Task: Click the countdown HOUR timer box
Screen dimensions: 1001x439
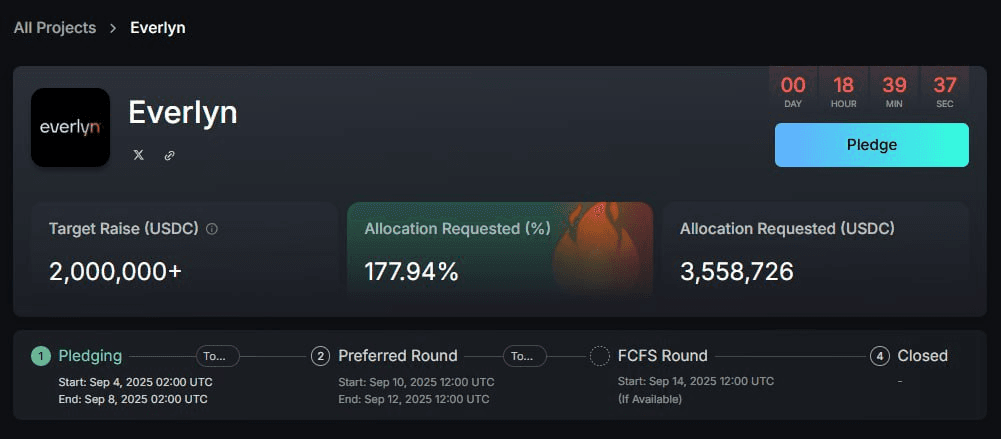Action: [x=843, y=91]
